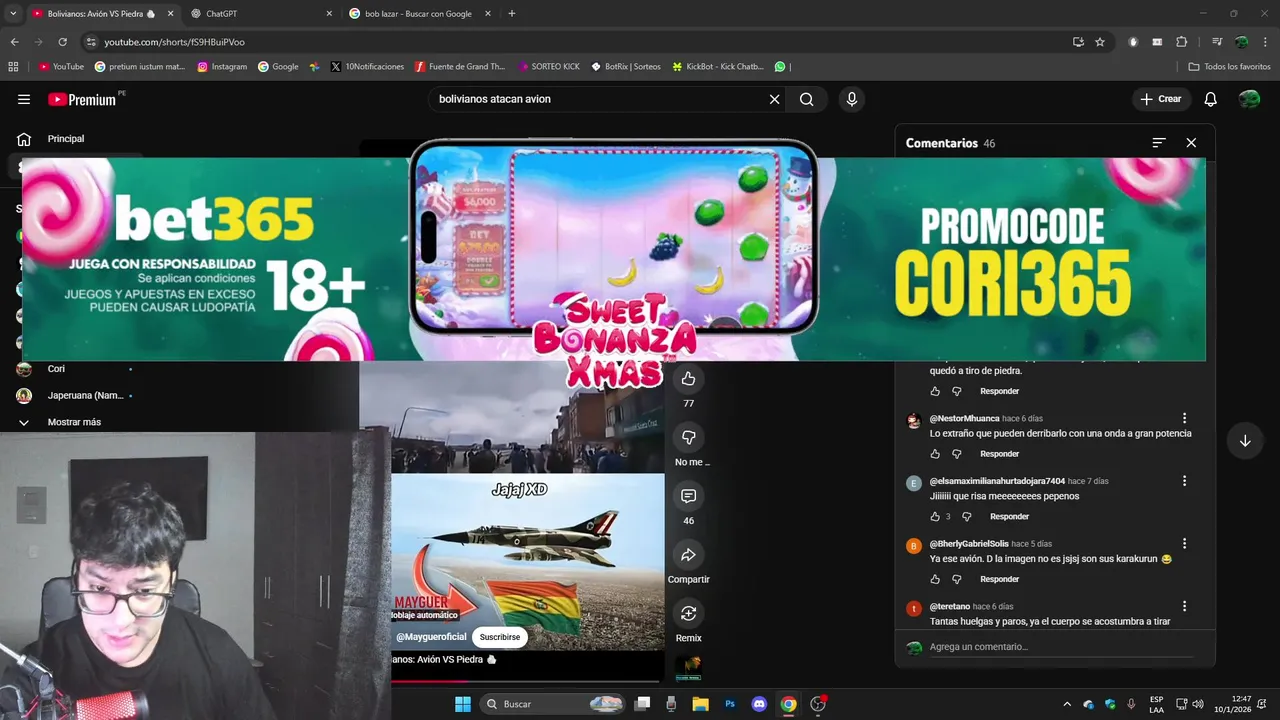This screenshot has width=1280, height=720.
Task: Open options menu for BherlyGabrielSolis comment
Action: point(1185,543)
